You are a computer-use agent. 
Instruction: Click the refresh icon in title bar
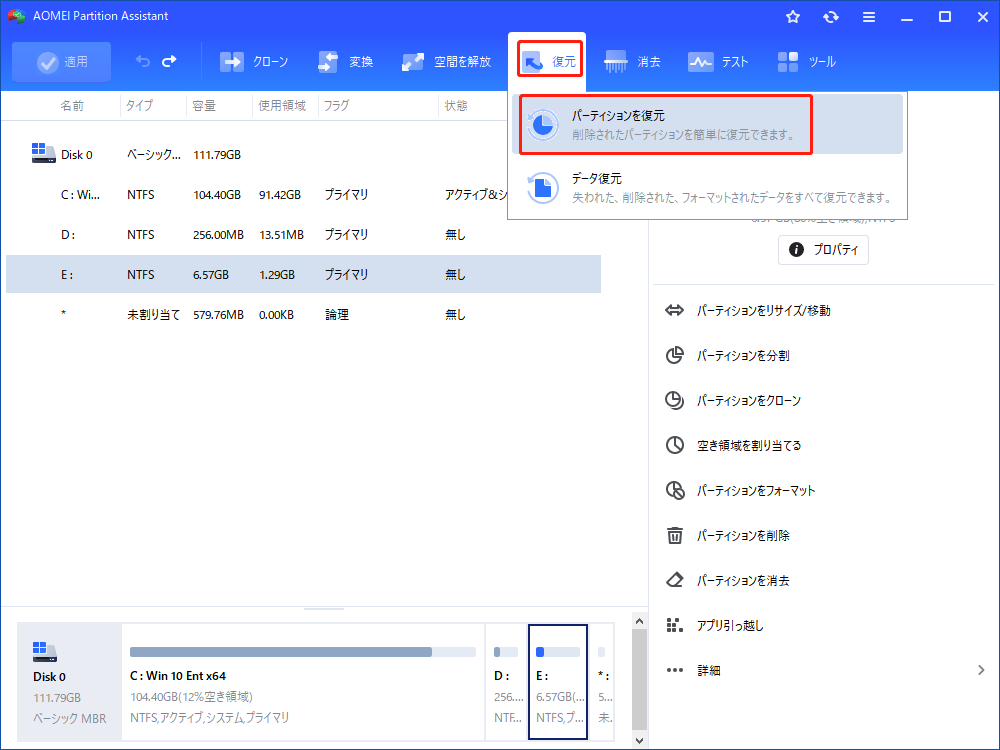pos(830,17)
